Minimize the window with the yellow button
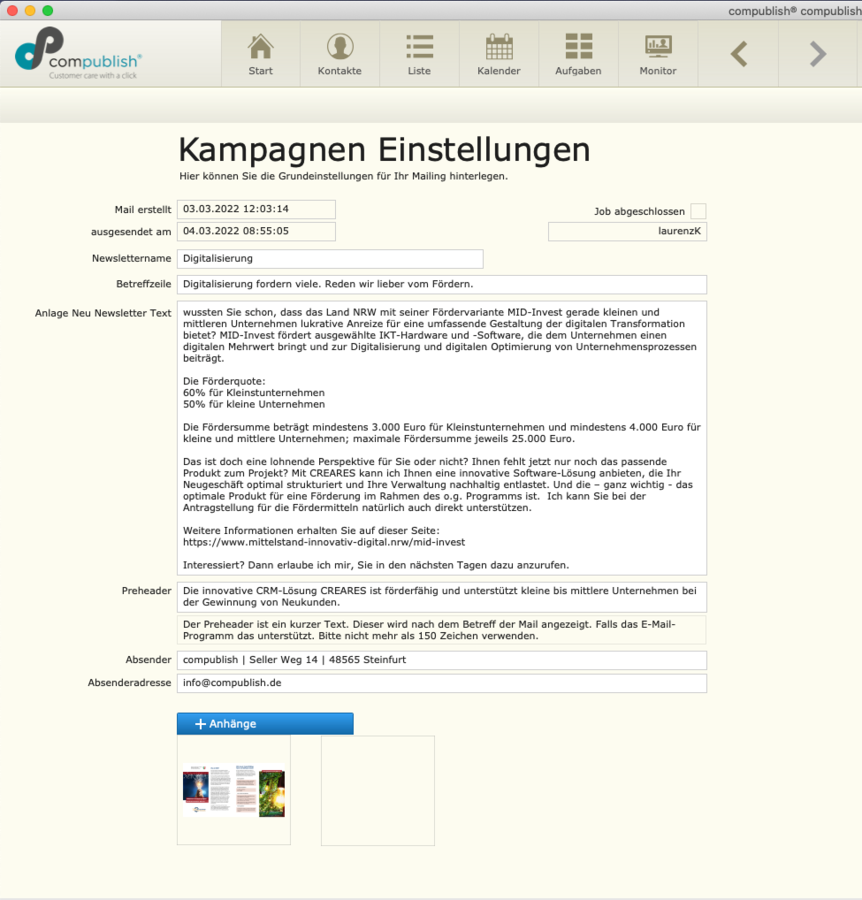Viewport: 862px width, 900px height. 30,10
